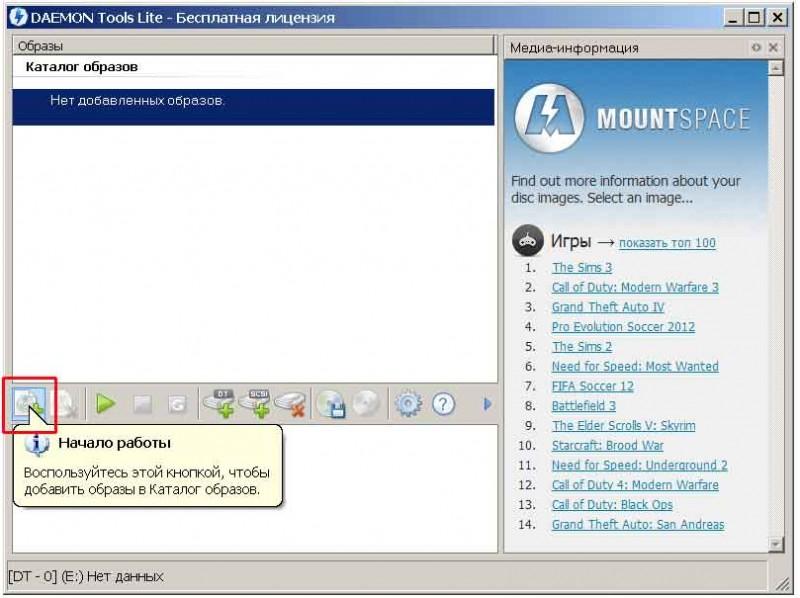Click the 'Каталог образов' heading
The width and height of the screenshot is (800, 598).
[x=82, y=67]
